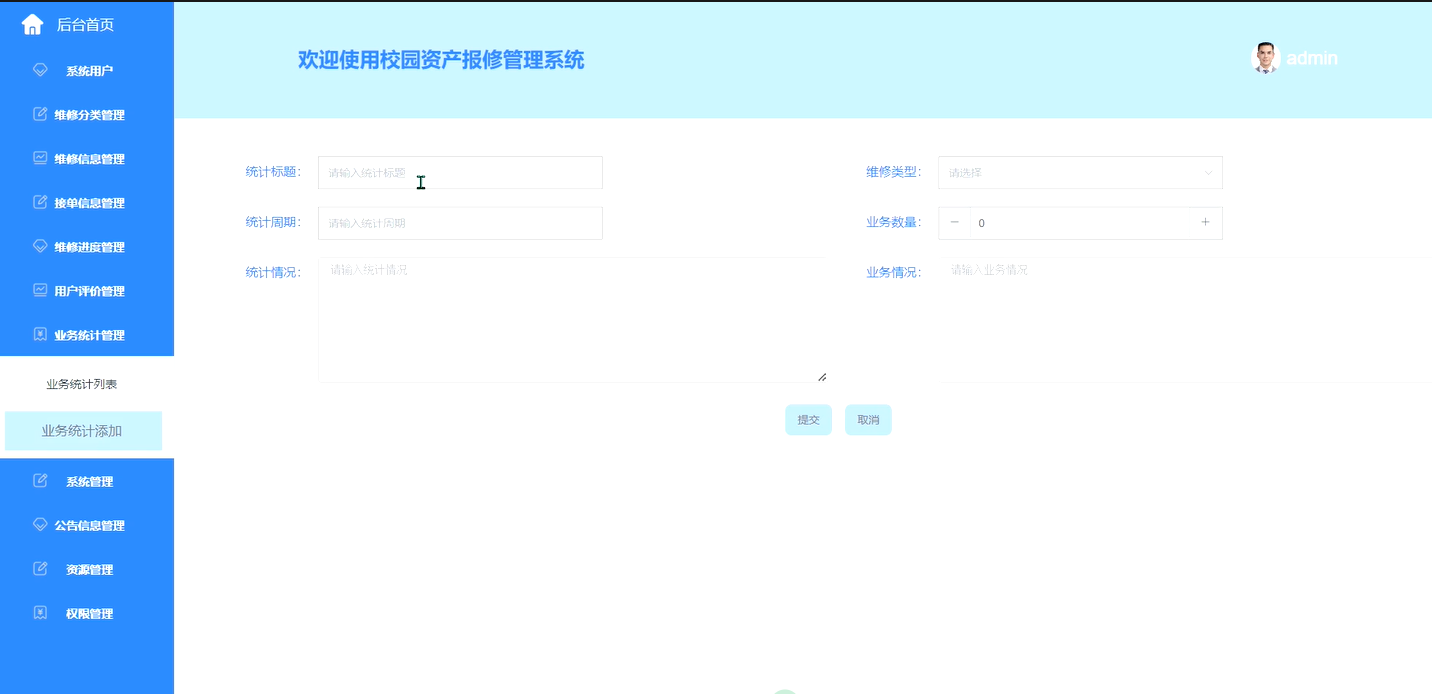Viewport: 1432px width, 694px height.
Task: Click the 提交 submit button
Action: 808,420
